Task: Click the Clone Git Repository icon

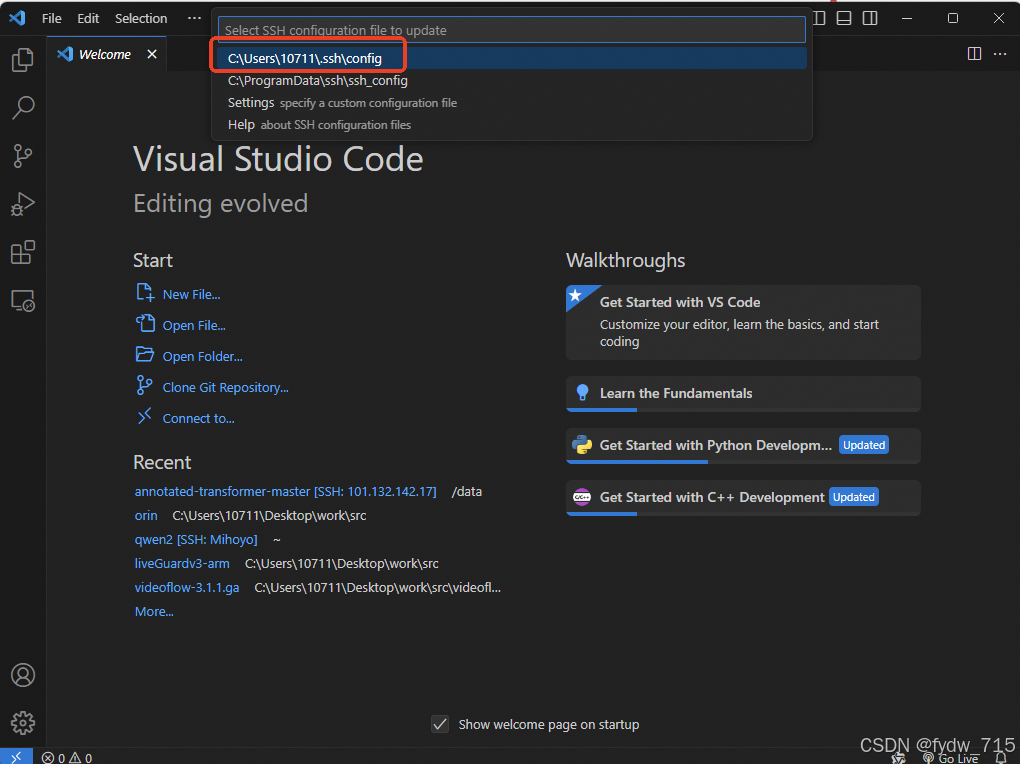Action: coord(144,385)
